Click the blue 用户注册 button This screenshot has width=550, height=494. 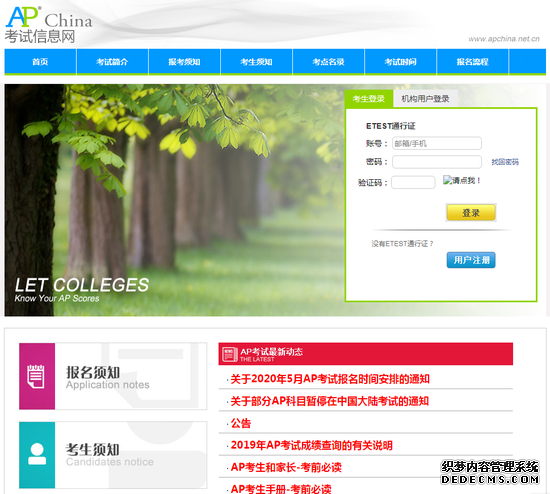(x=471, y=260)
